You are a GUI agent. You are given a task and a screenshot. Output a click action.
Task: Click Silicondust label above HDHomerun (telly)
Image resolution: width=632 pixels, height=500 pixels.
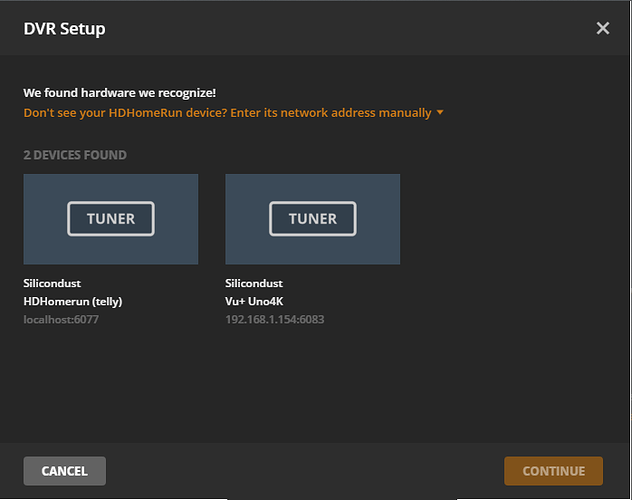(52, 283)
